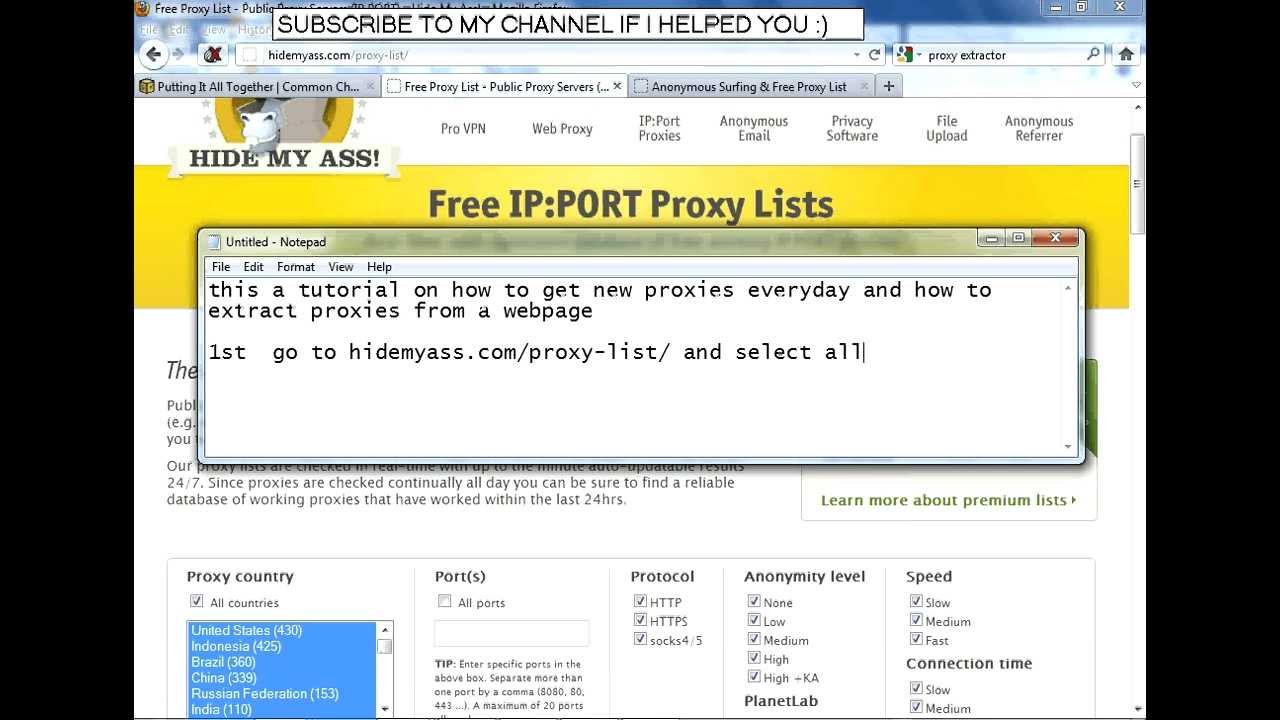This screenshot has height=720, width=1280.
Task: Open the address bar history dropdown arrow
Action: click(x=856, y=55)
